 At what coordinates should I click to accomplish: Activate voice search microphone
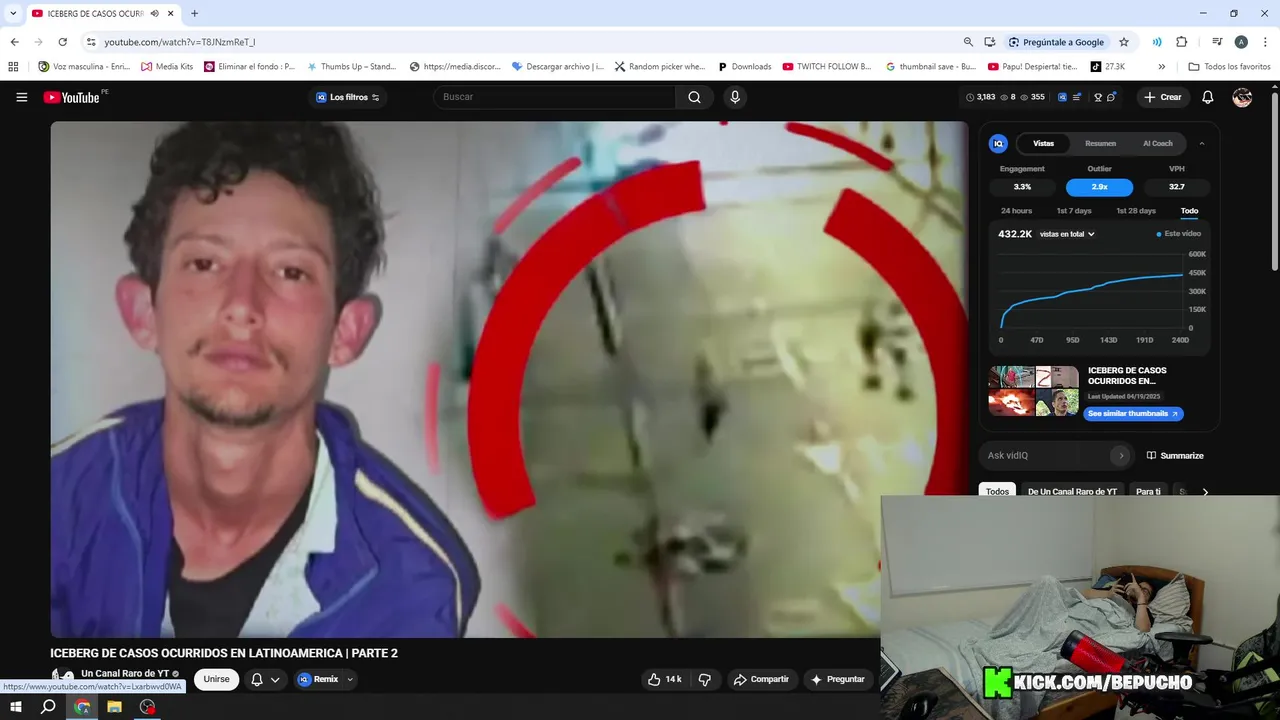coord(735,97)
